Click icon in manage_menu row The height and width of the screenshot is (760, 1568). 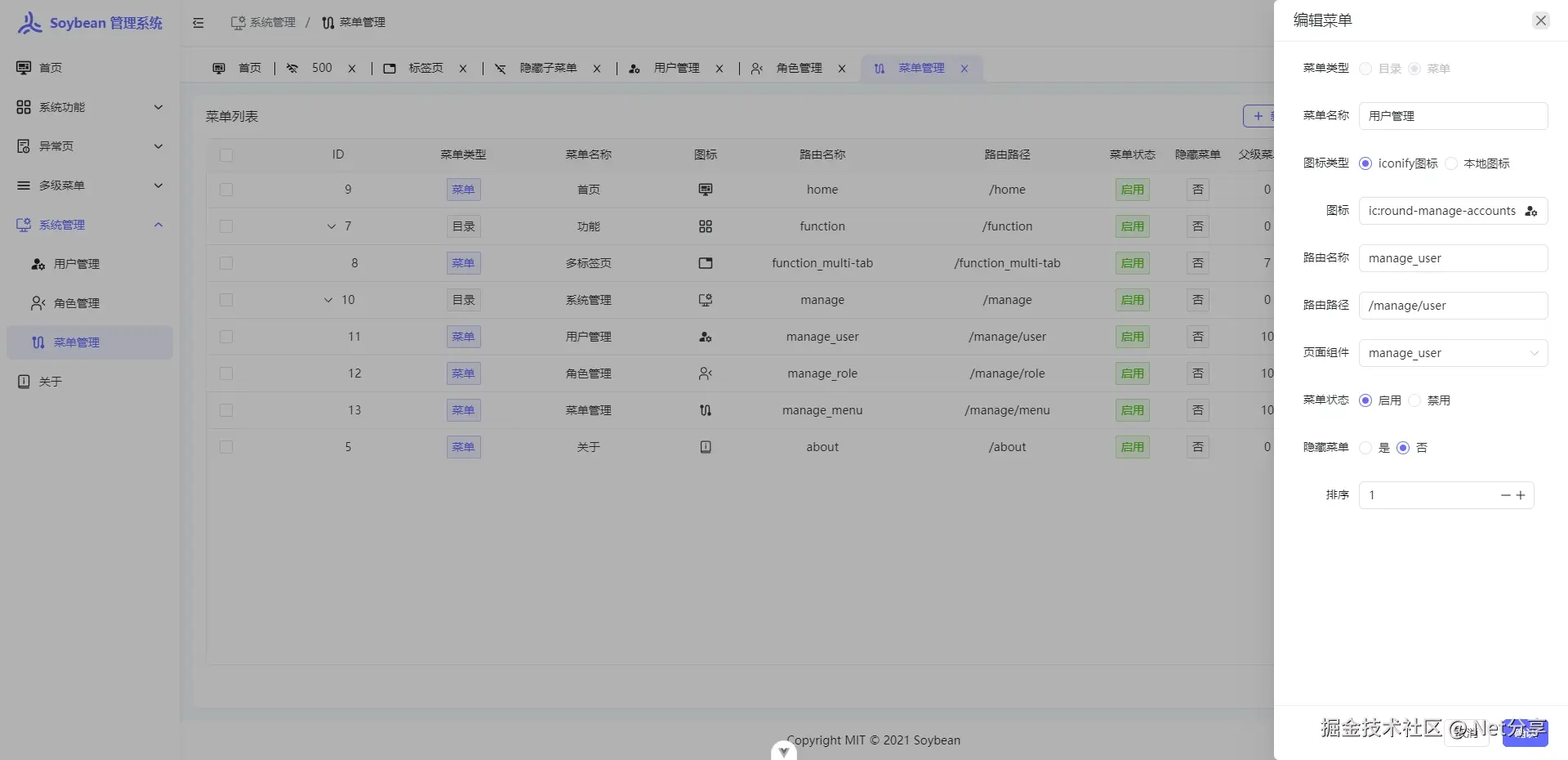pyautogui.click(x=706, y=410)
